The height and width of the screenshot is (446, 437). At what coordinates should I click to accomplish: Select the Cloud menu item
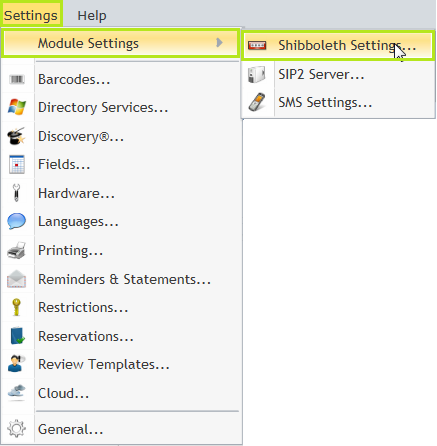click(x=121, y=393)
